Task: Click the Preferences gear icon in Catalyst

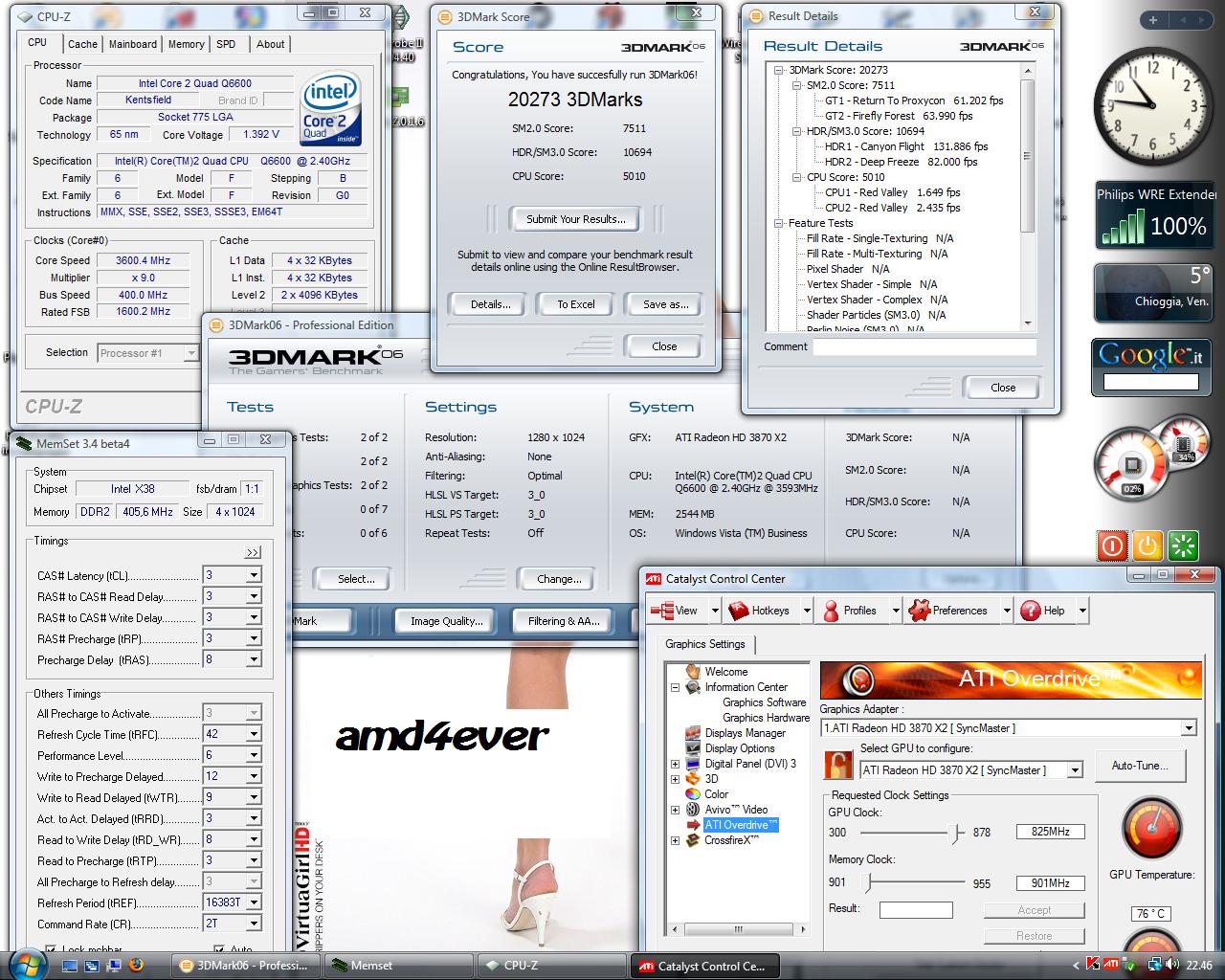Action: coord(919,611)
